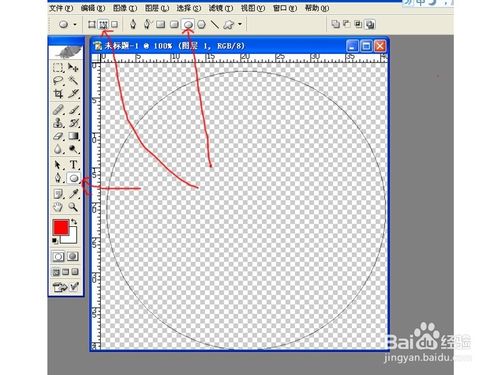This screenshot has height=375, width=500.
Task: Select the Dodge tool
Action: click(x=73, y=149)
